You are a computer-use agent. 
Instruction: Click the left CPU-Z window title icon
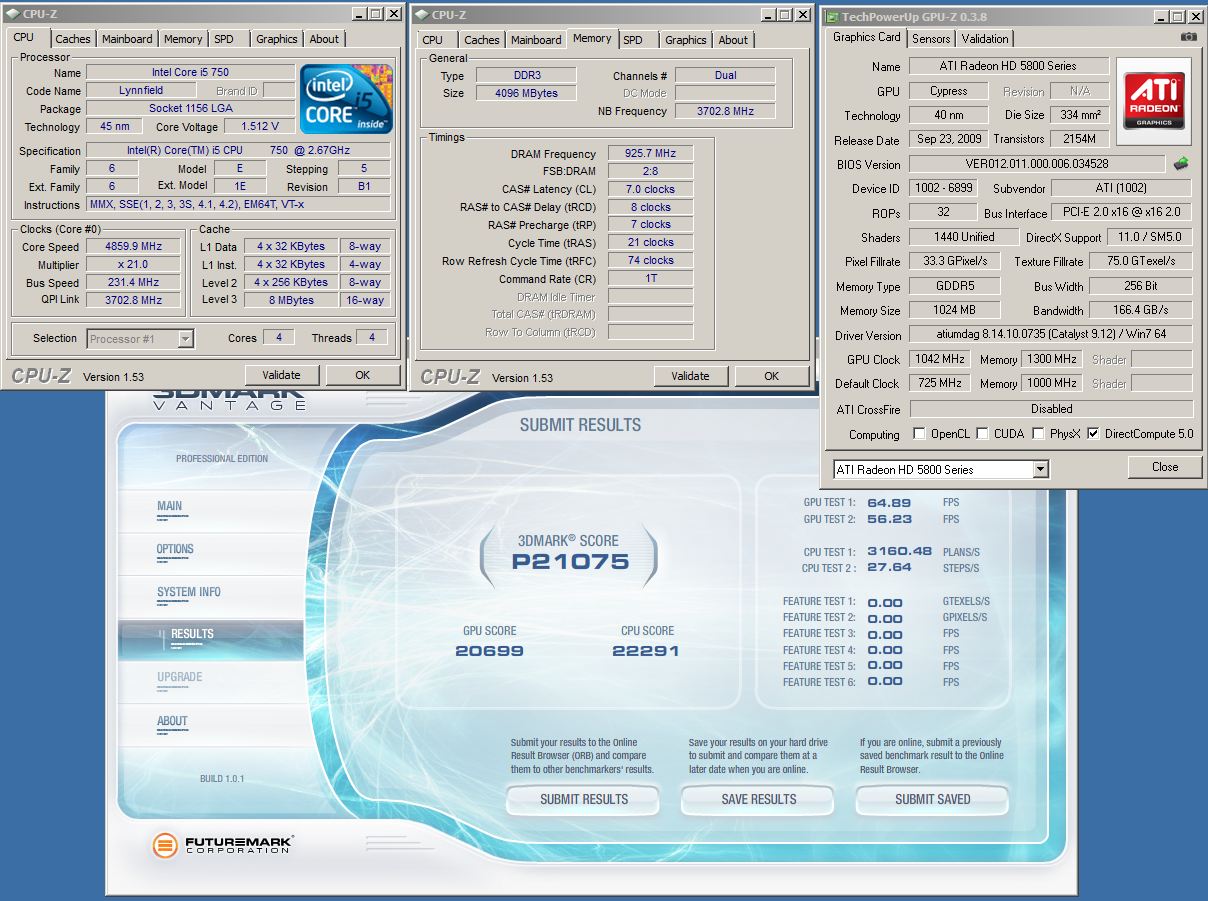[12, 14]
